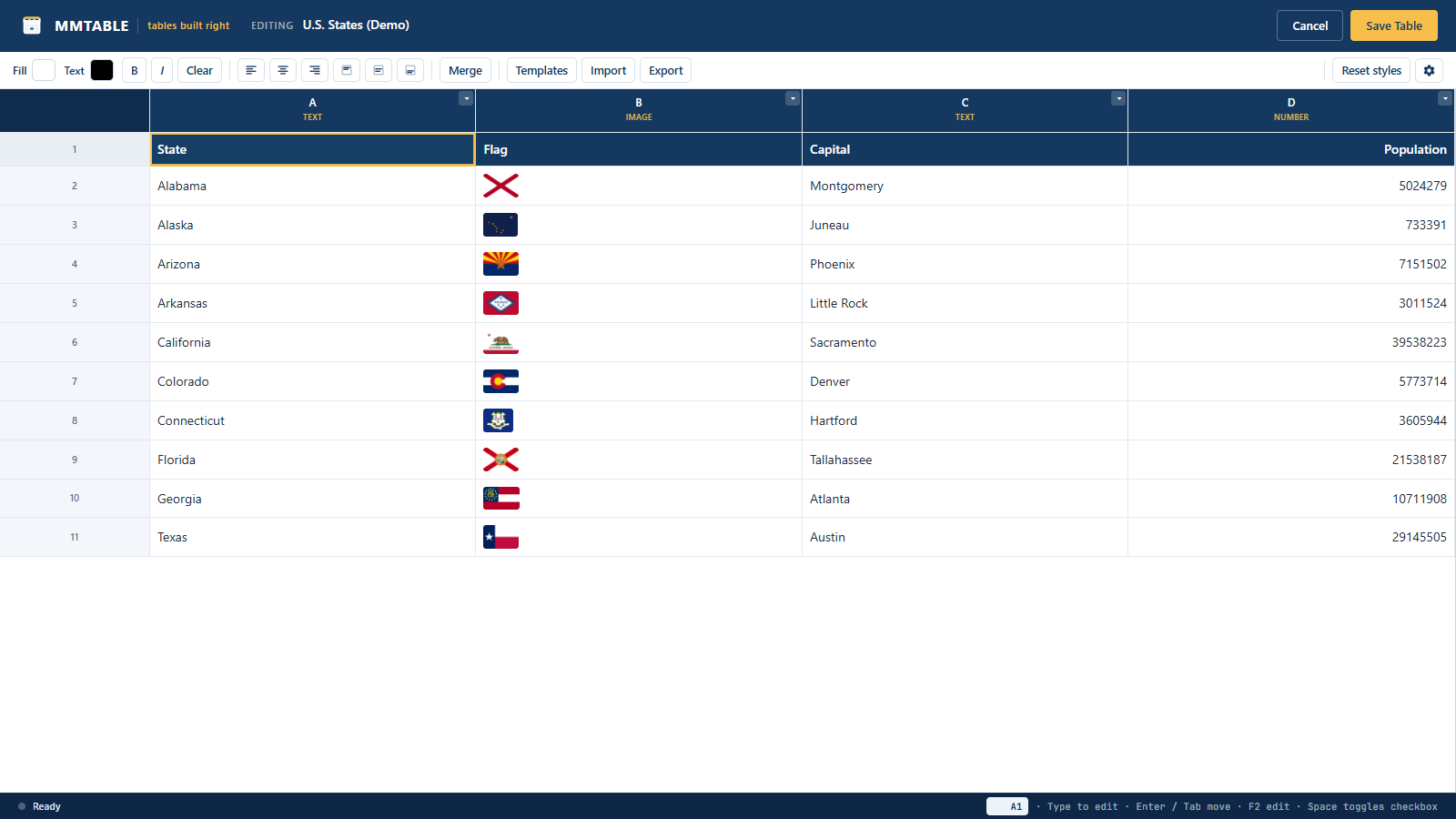The width and height of the screenshot is (1456, 819).
Task: Click the Ready status indicator
Action: tap(39, 806)
